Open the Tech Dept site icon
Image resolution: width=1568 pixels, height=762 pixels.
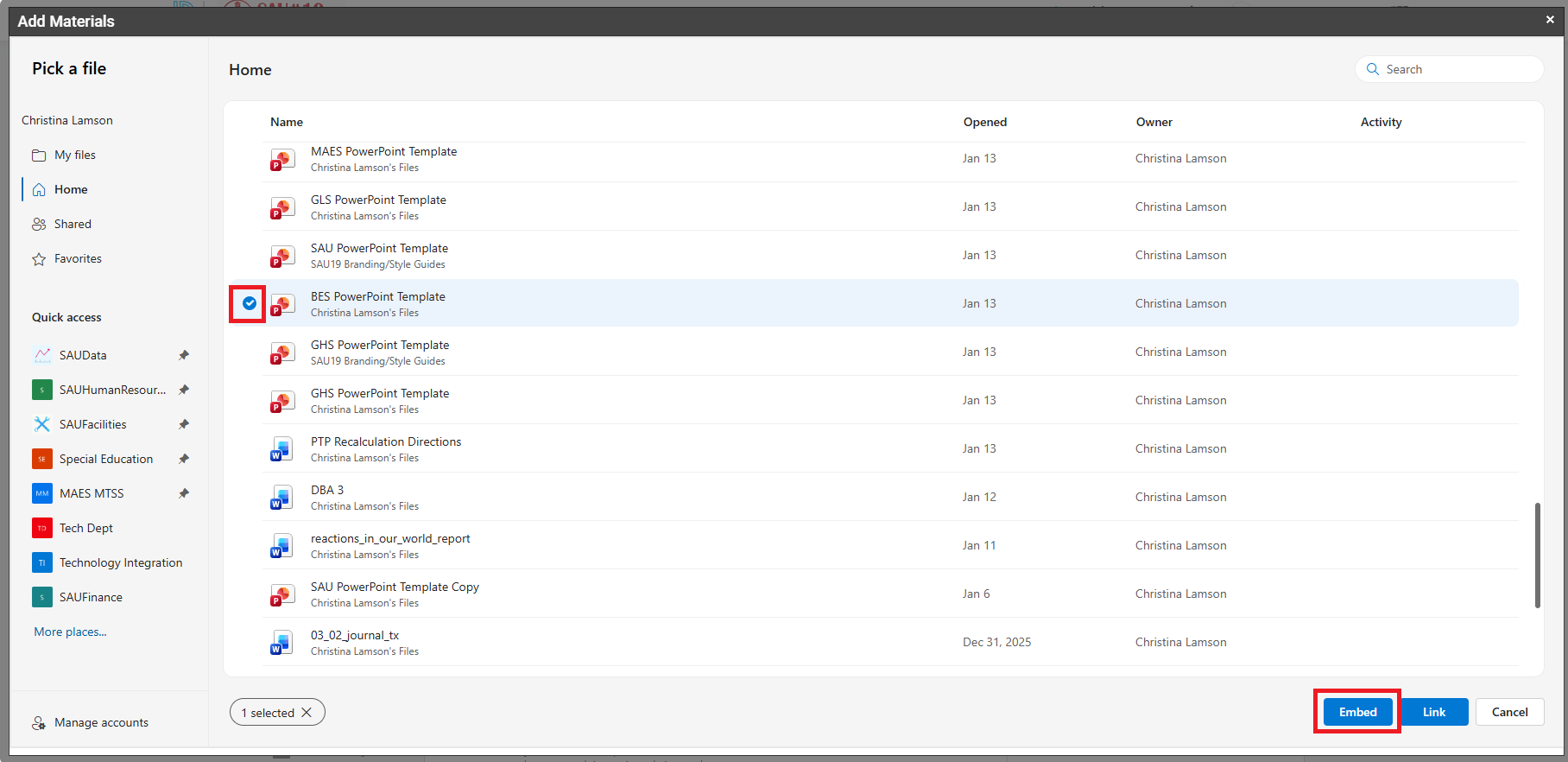[41, 528]
